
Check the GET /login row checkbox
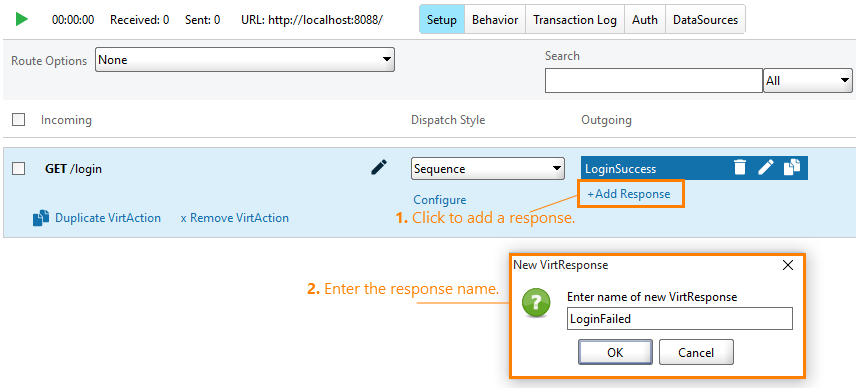tap(19, 169)
